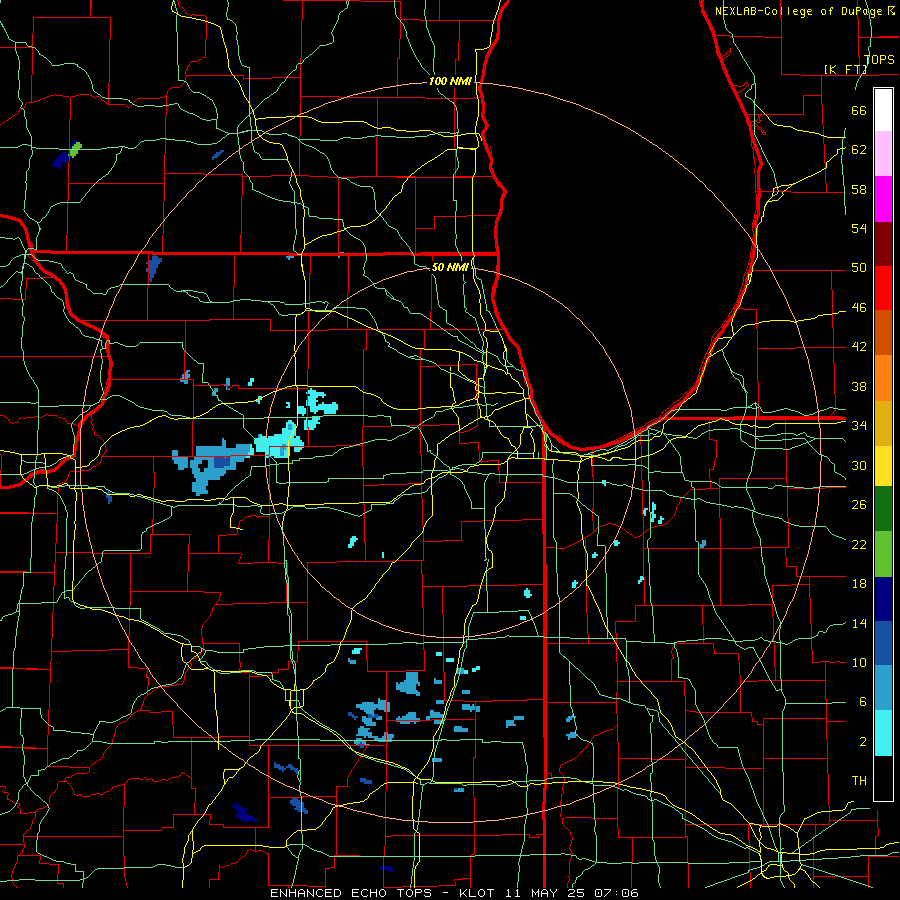Click the 10 value on the legend

pos(859,663)
